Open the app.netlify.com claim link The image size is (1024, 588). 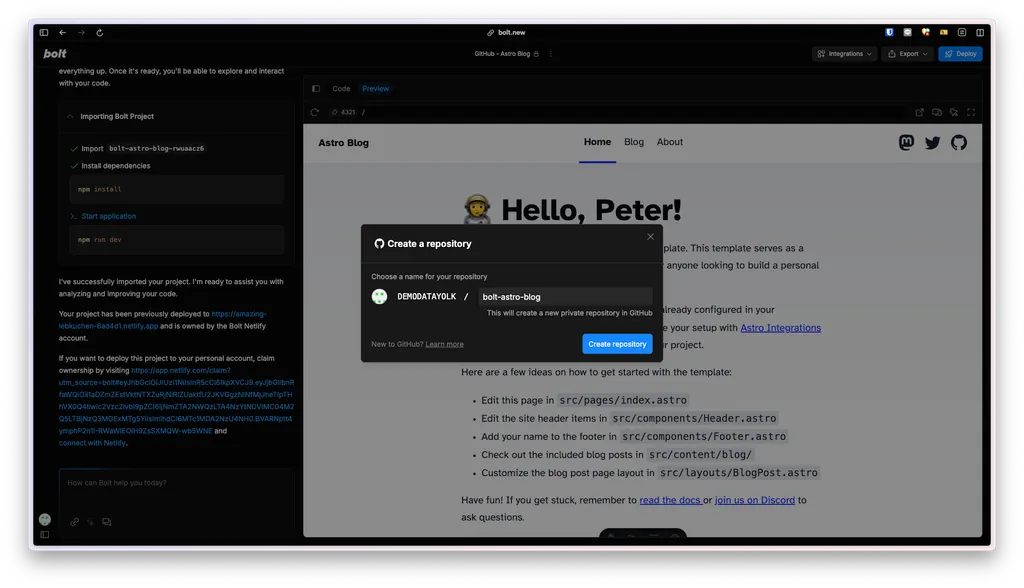[176, 400]
